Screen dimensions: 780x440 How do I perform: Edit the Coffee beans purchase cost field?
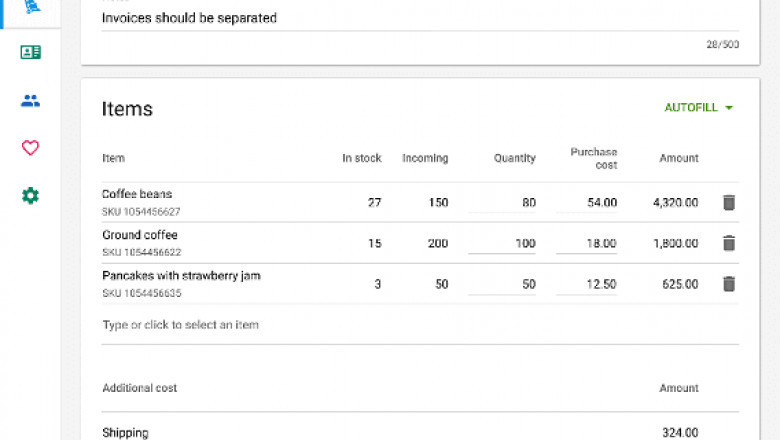tap(588, 202)
